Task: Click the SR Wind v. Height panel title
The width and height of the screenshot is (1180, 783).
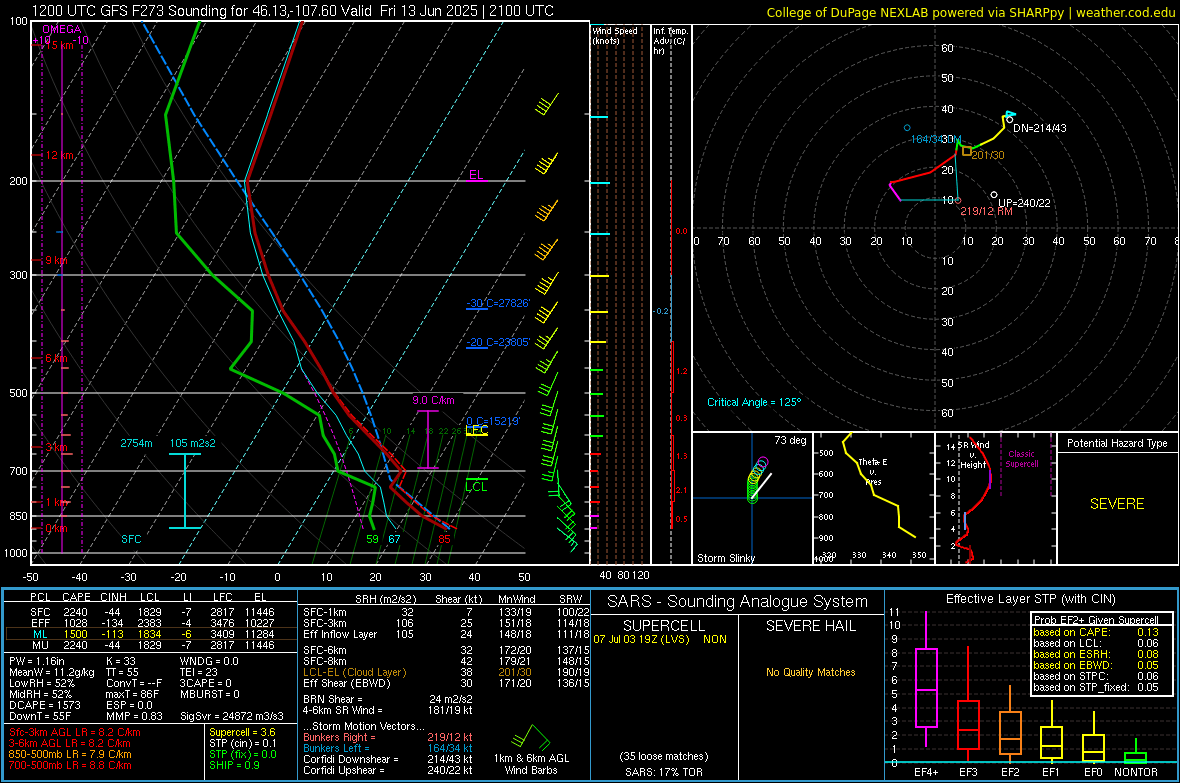Action: [x=973, y=455]
